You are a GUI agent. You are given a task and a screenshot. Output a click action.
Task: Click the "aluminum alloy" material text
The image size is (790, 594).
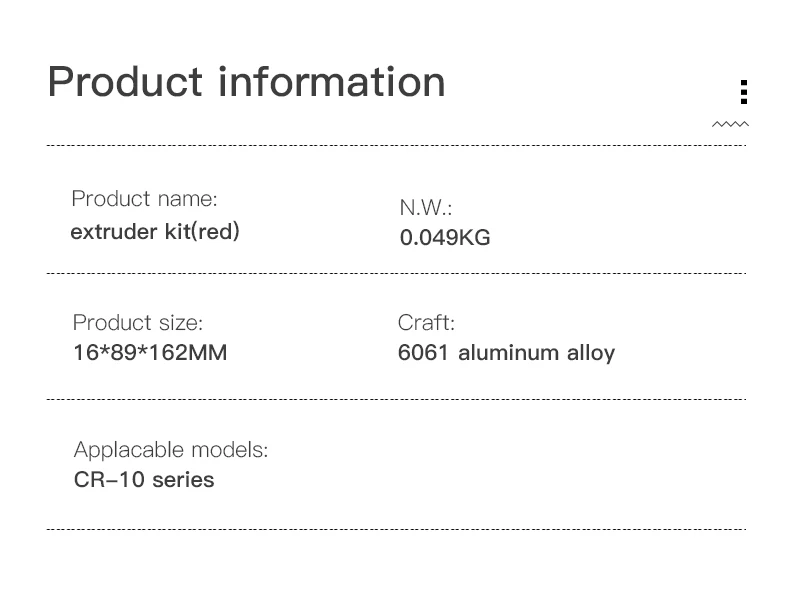(536, 353)
